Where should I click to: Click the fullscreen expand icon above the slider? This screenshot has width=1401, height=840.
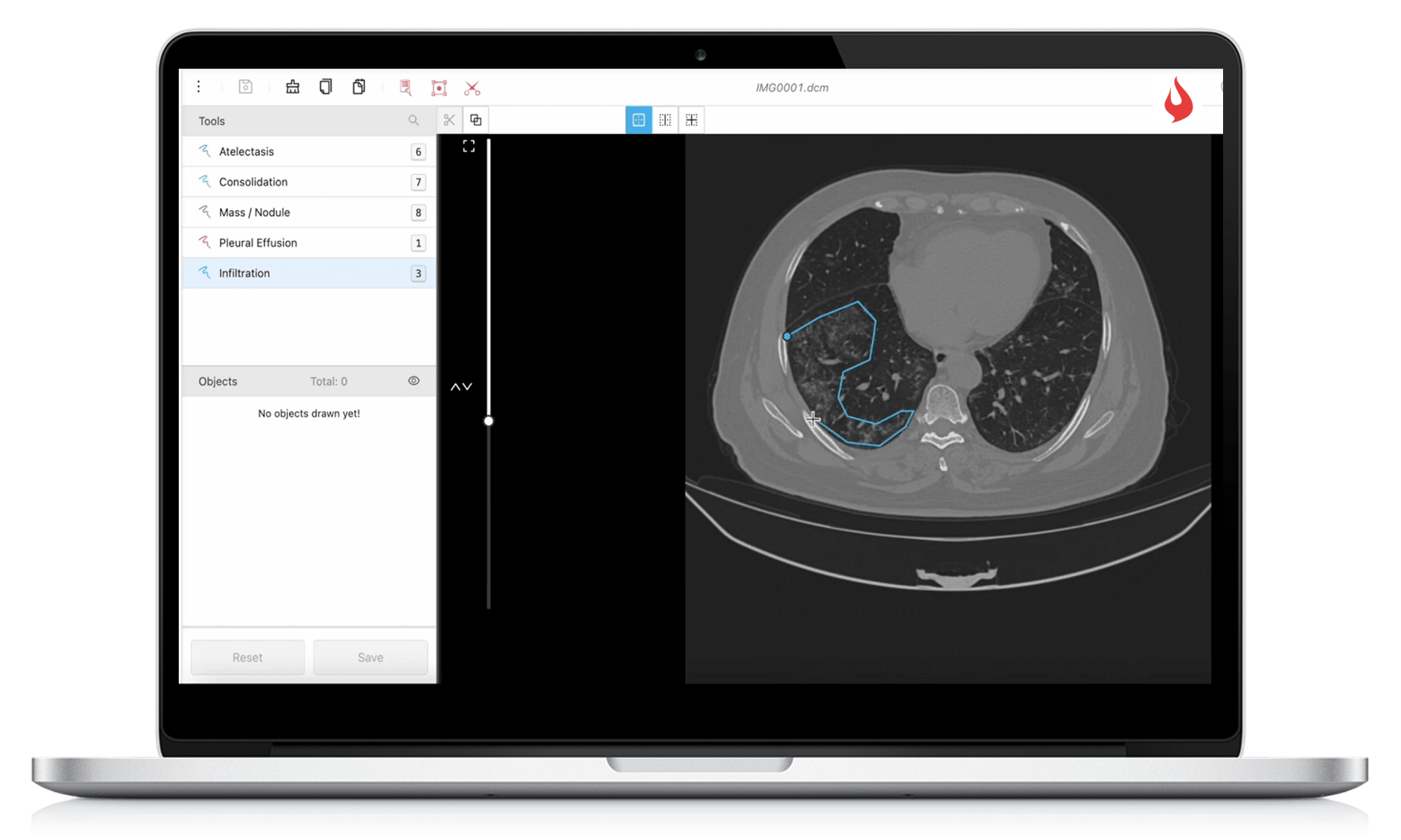click(468, 145)
